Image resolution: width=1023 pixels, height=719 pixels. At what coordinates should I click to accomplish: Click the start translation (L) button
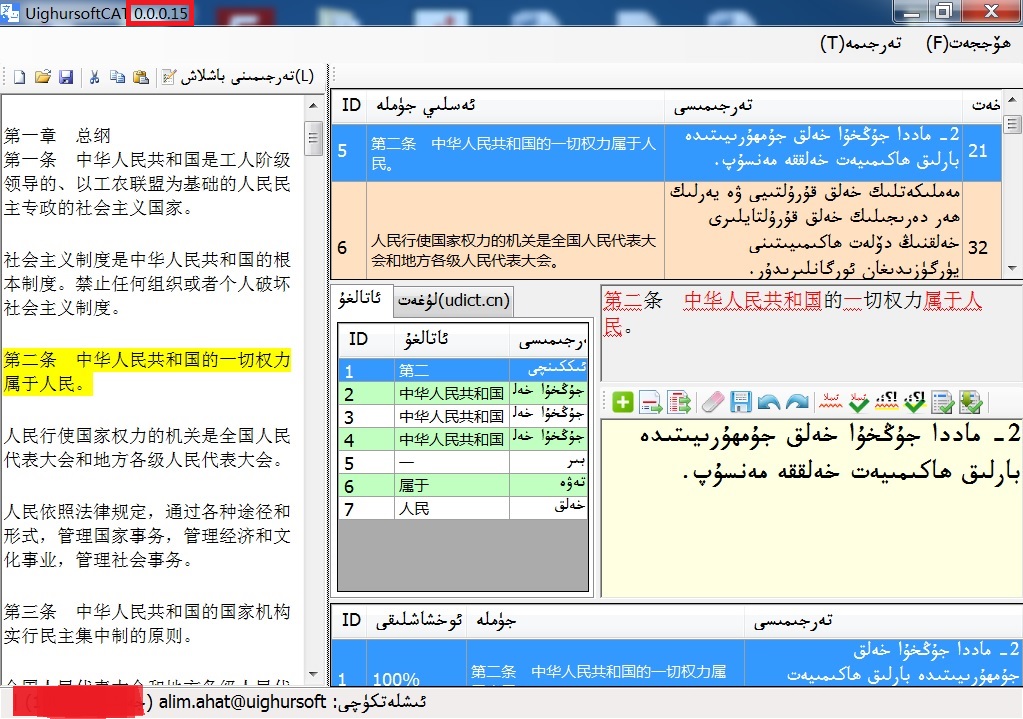pos(237,77)
